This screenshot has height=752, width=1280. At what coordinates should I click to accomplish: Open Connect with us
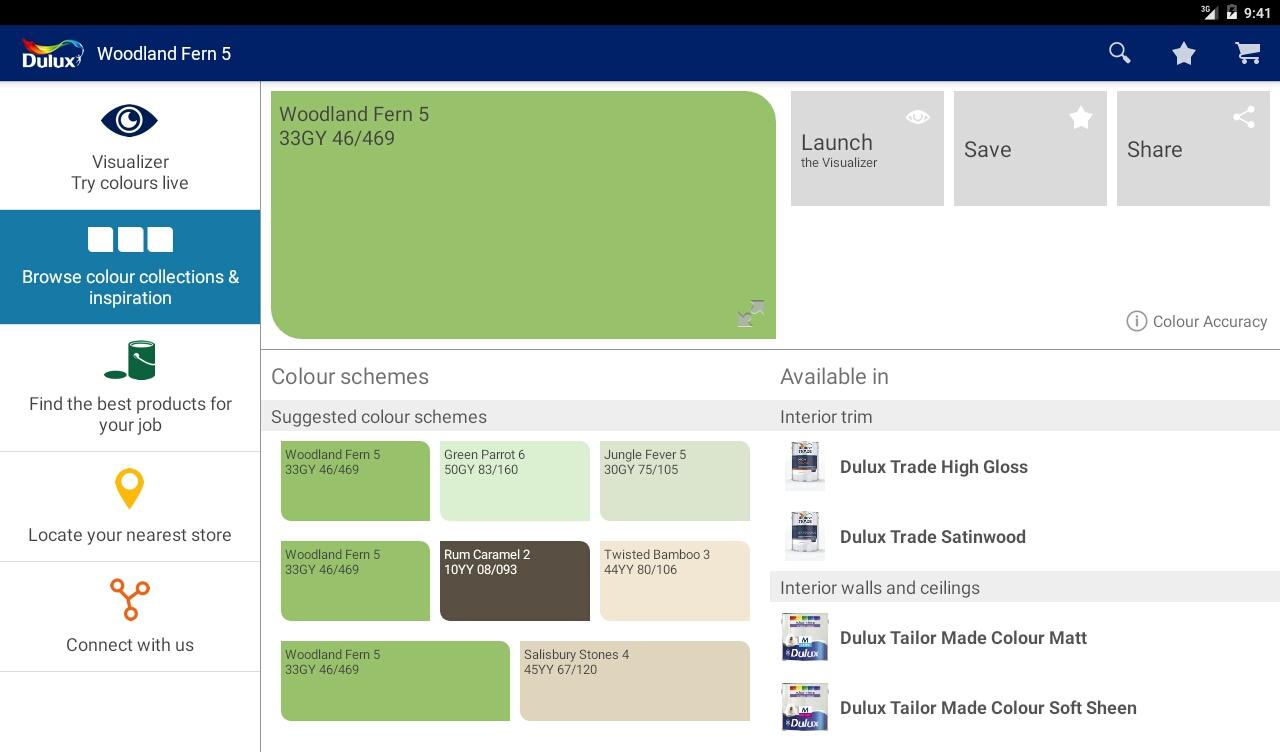[x=130, y=617]
